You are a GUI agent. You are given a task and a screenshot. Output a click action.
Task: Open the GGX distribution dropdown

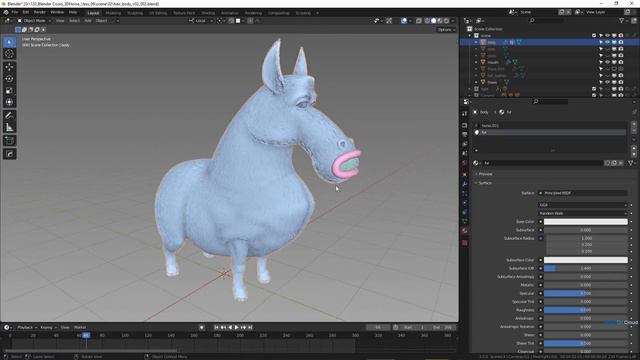(582, 205)
